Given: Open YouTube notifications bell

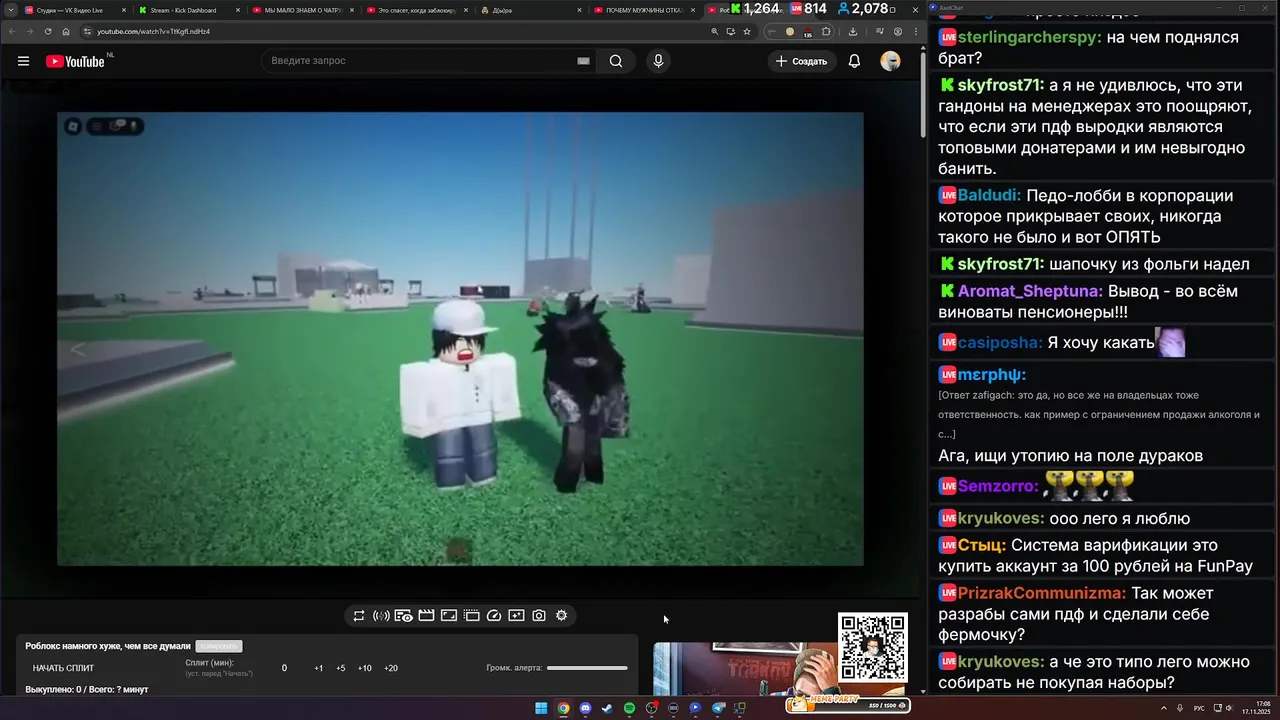Looking at the screenshot, I should (x=854, y=61).
